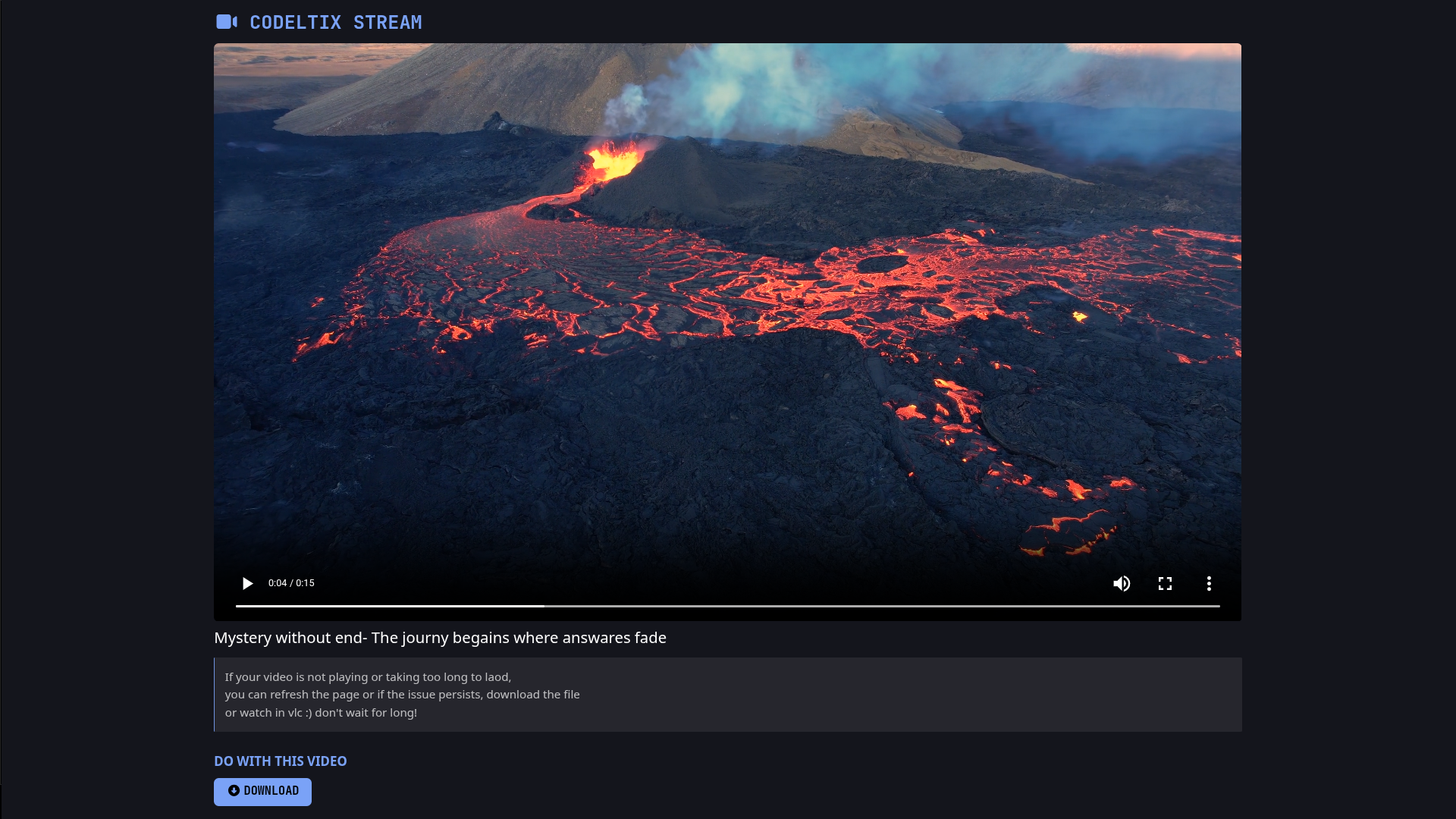
Task: Click the video camera logo icon
Action: pyautogui.click(x=226, y=22)
